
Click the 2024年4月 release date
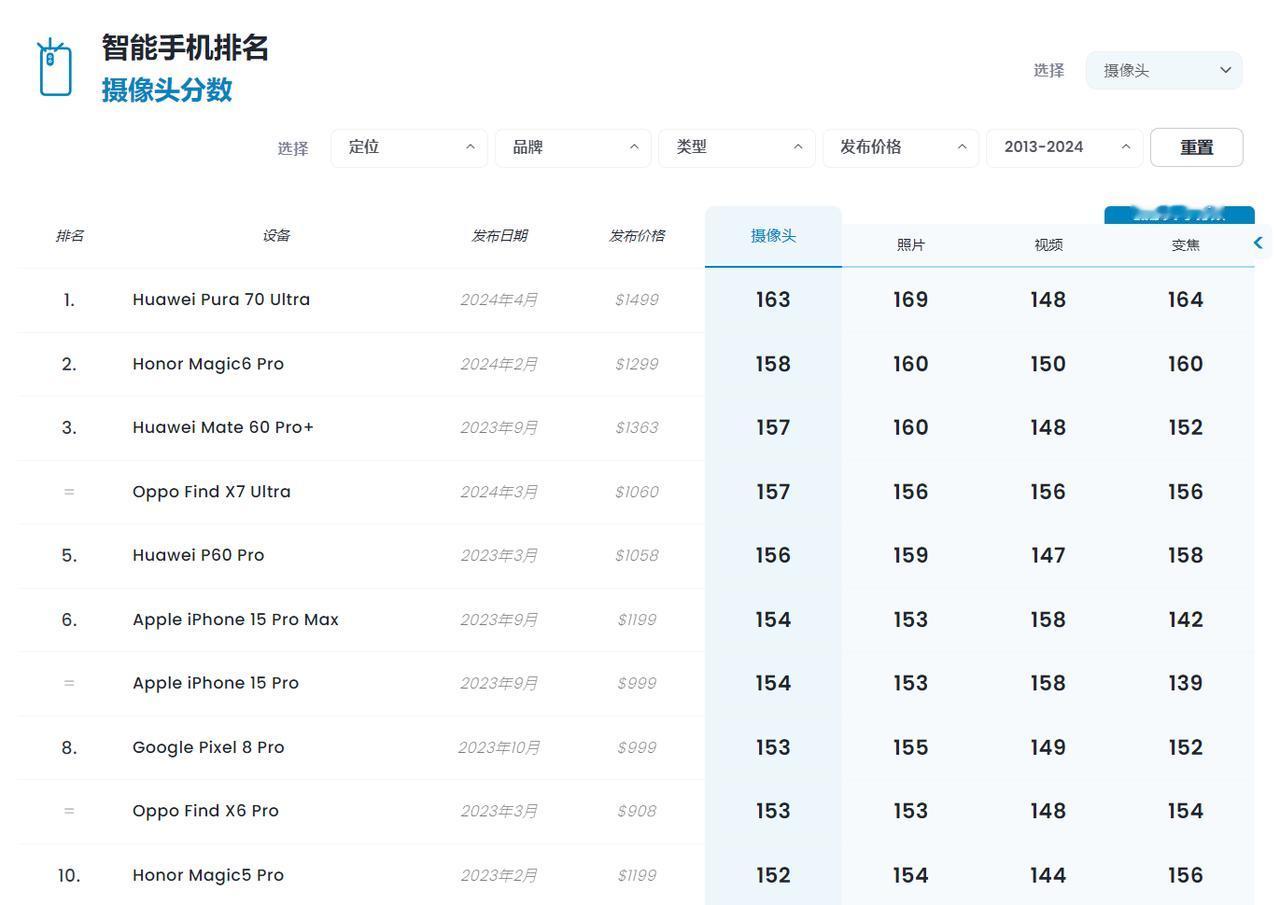point(499,300)
